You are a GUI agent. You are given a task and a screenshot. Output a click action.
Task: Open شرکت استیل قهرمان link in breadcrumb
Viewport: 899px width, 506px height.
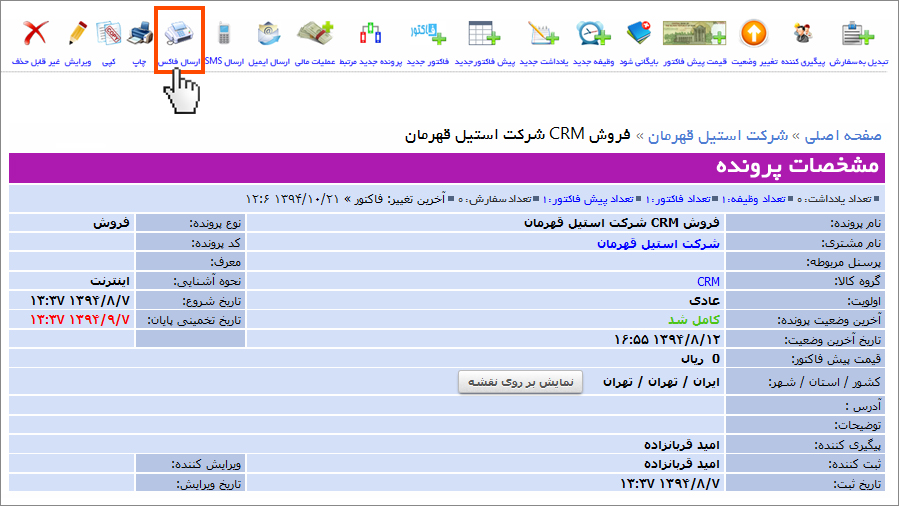click(718, 136)
